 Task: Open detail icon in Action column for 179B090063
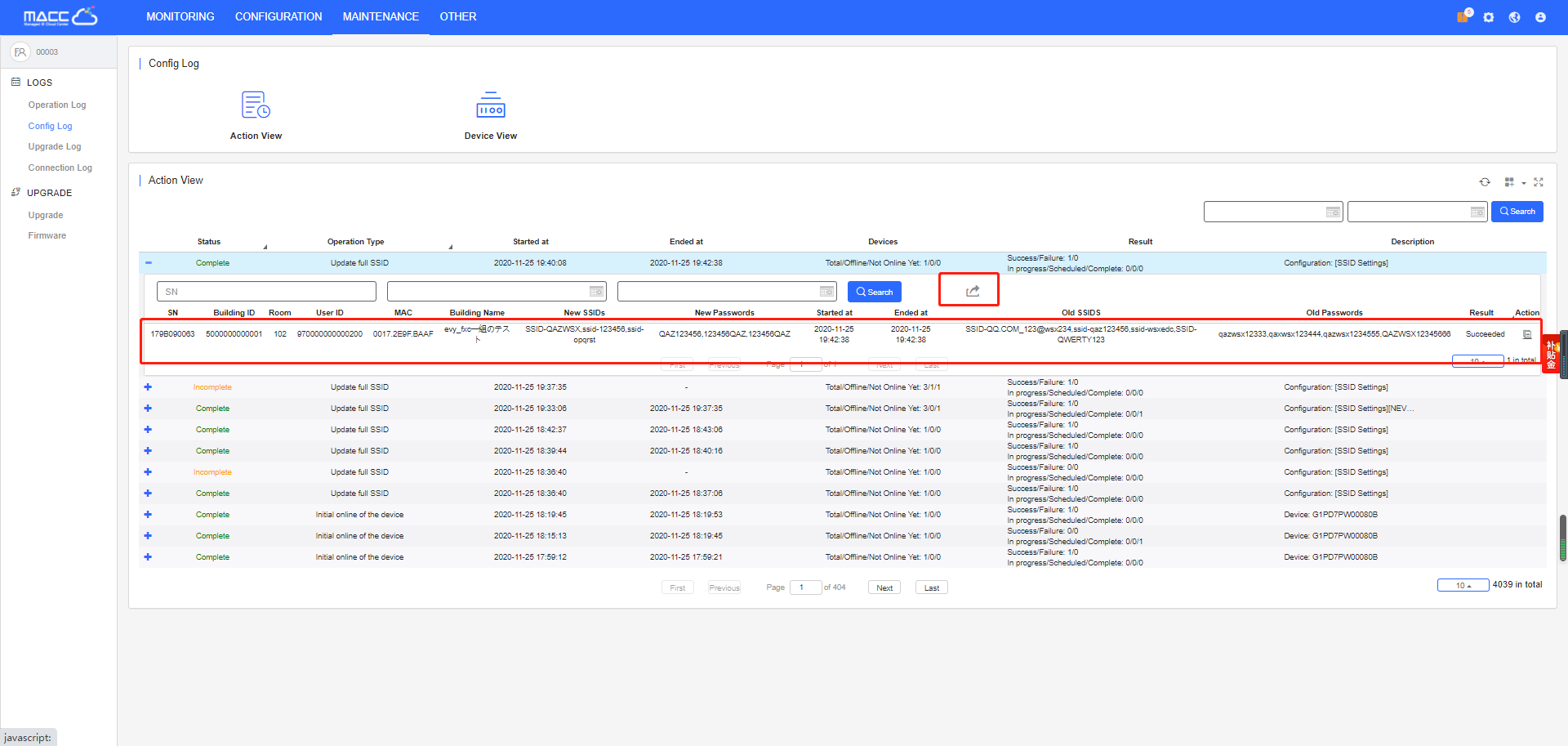pos(1527,334)
